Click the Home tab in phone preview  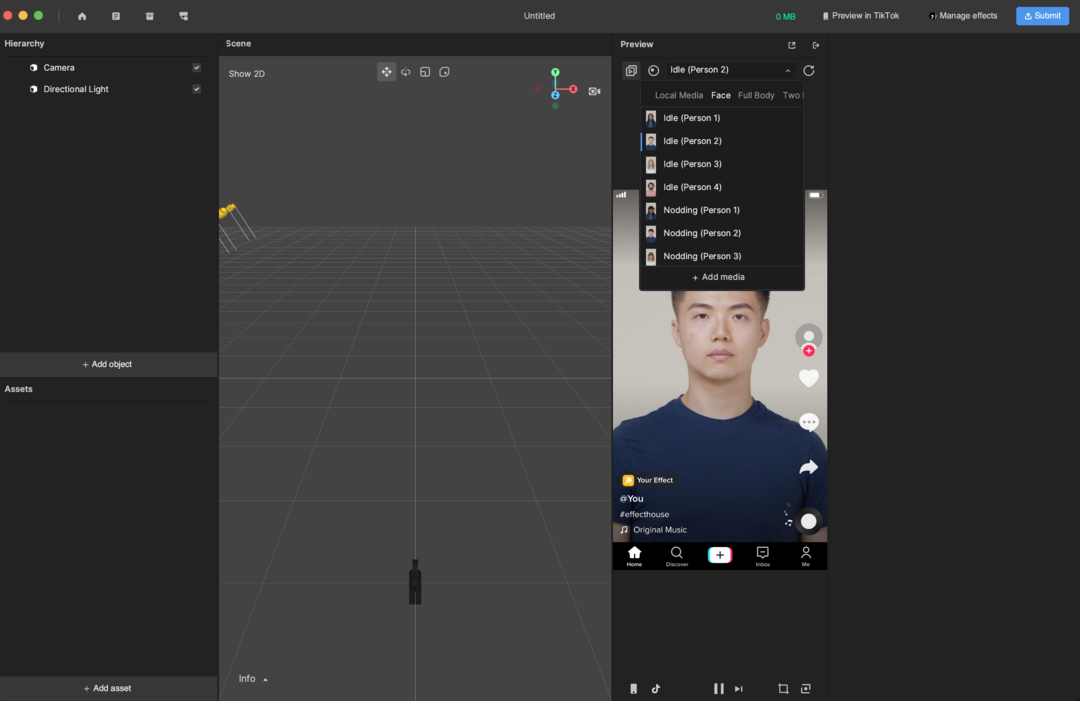[634, 556]
